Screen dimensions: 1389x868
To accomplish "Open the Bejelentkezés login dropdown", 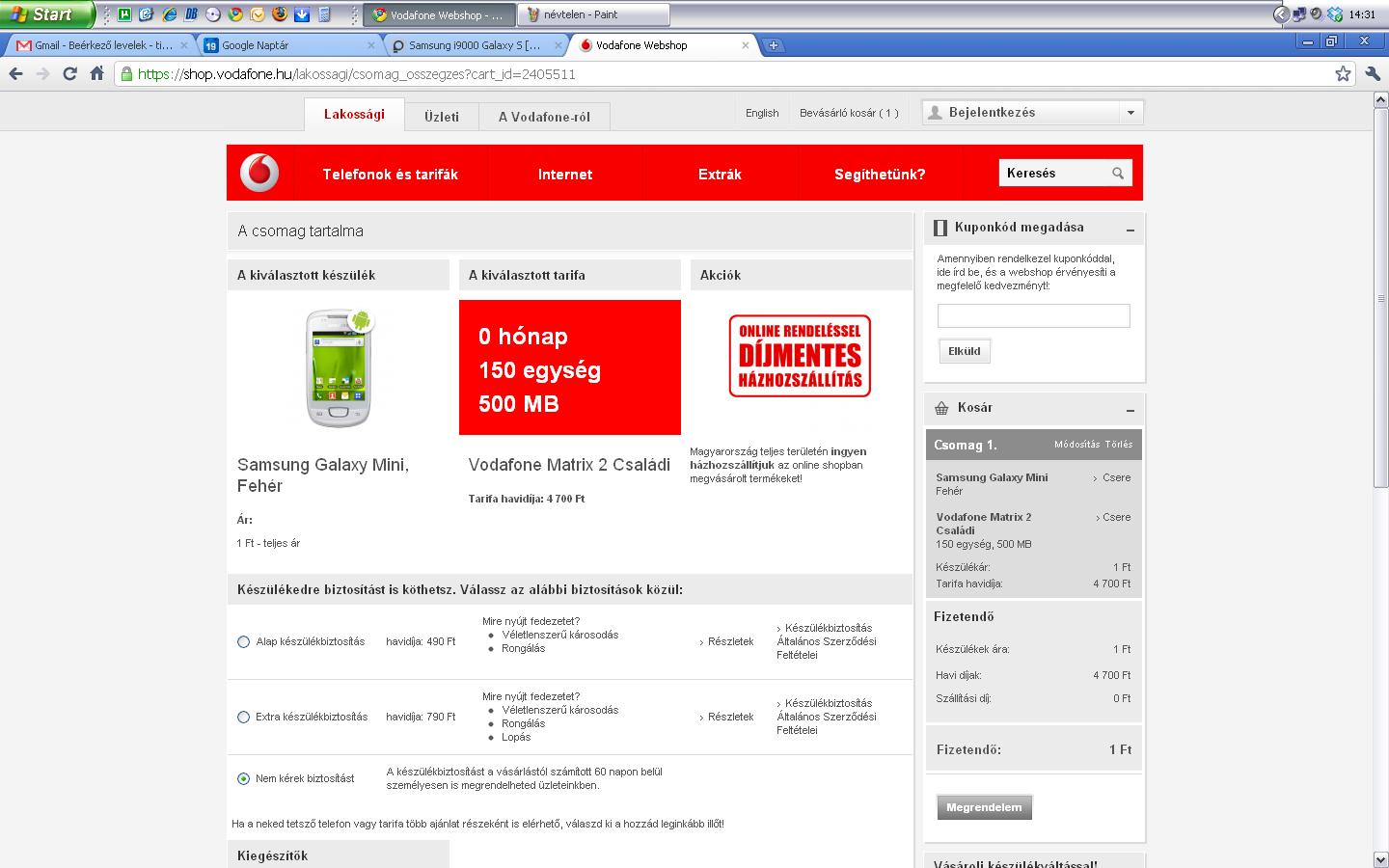I will pos(1032,113).
